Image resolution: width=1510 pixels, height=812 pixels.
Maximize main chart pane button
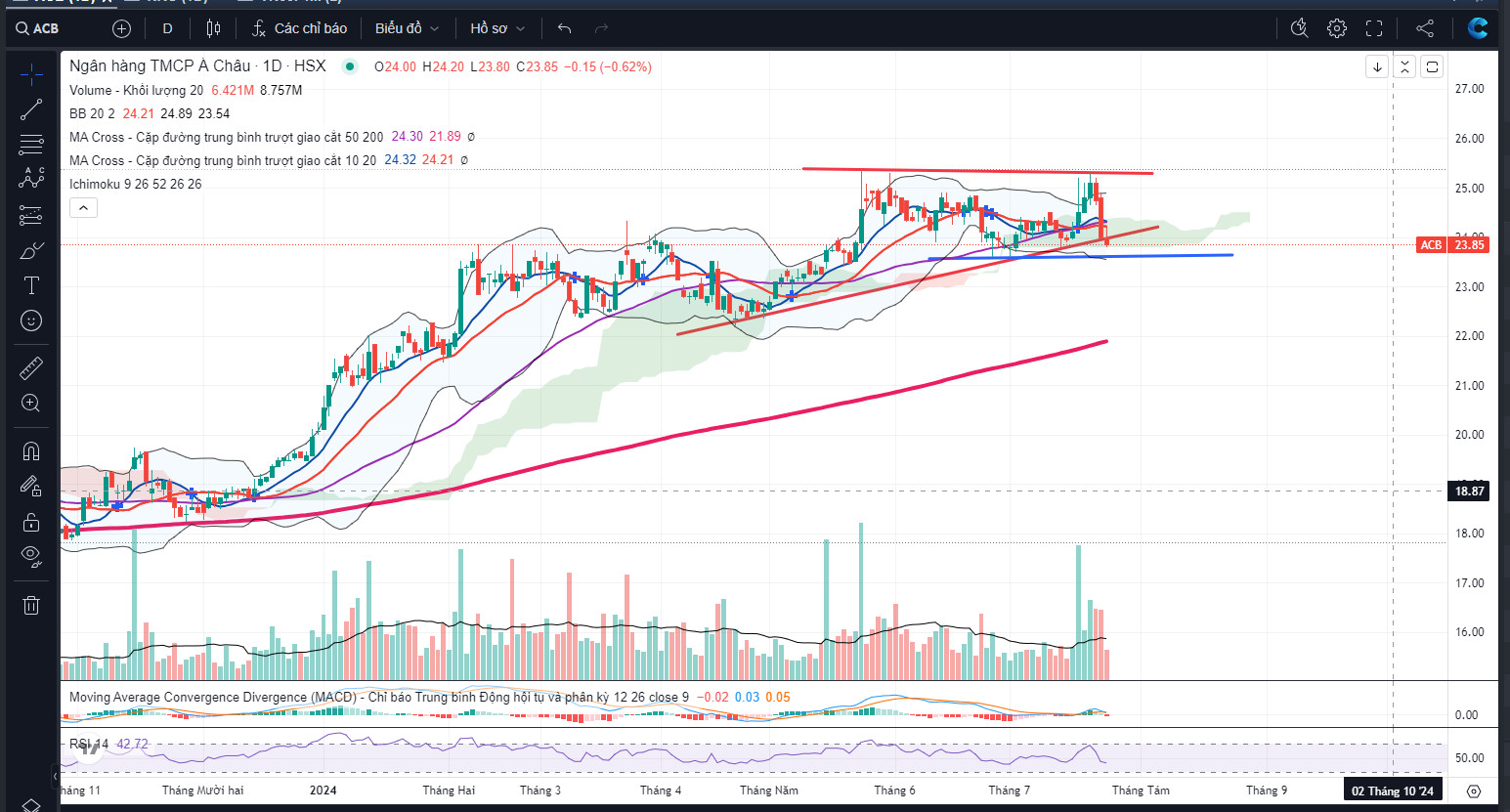click(x=1432, y=66)
